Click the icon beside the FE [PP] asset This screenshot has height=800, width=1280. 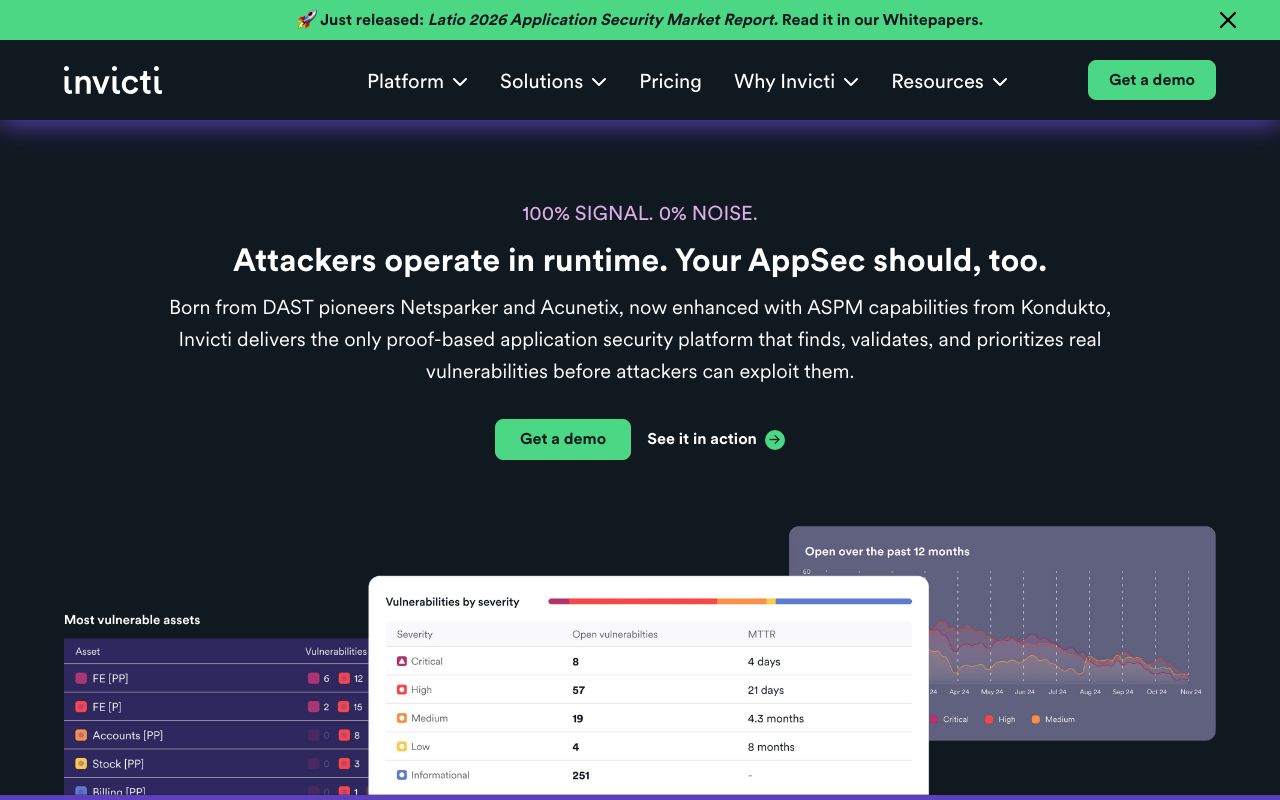pos(81,678)
